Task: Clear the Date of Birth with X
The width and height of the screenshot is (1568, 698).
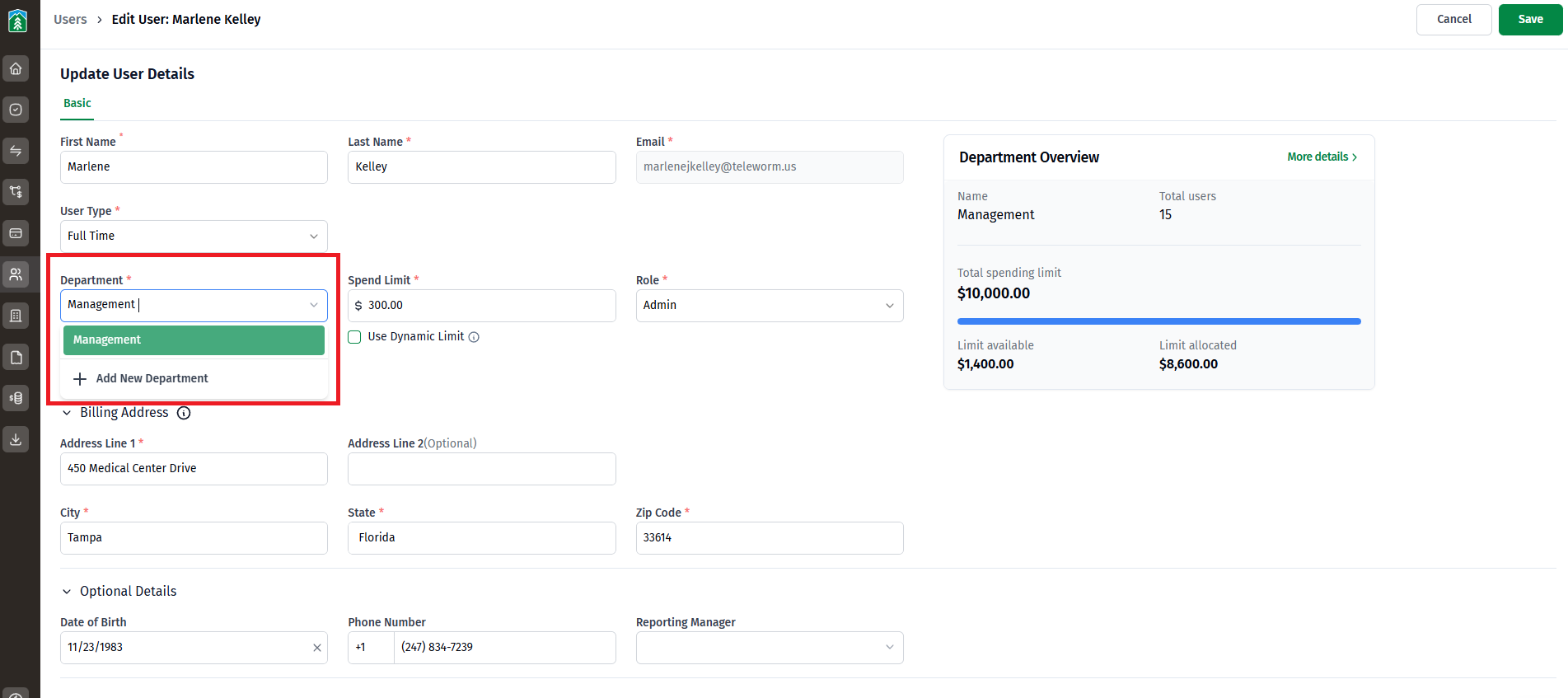Action: click(x=317, y=648)
